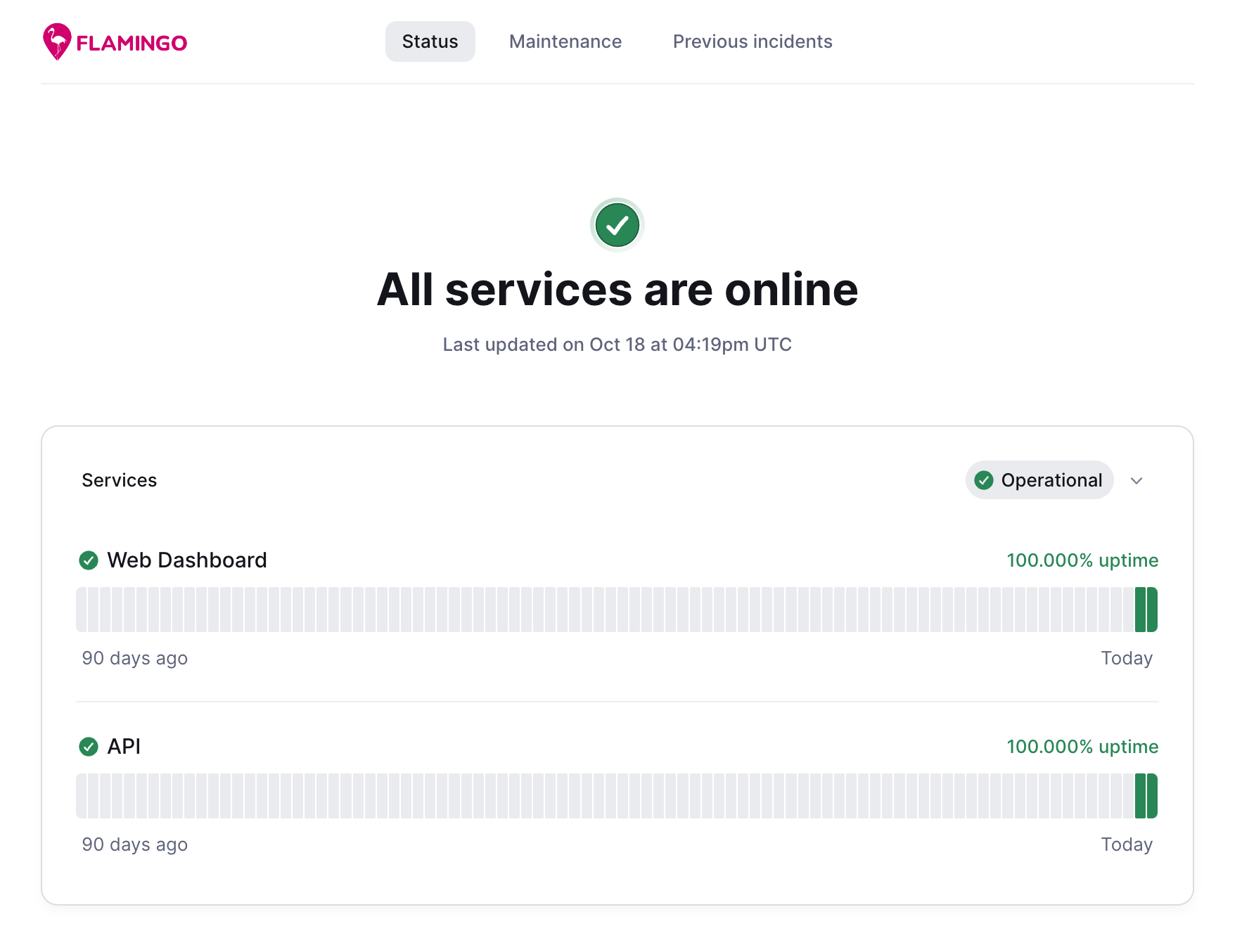Screen dimensions: 1242x952
Task: Click the oldest gray bar in API timeline
Action: coord(82,796)
